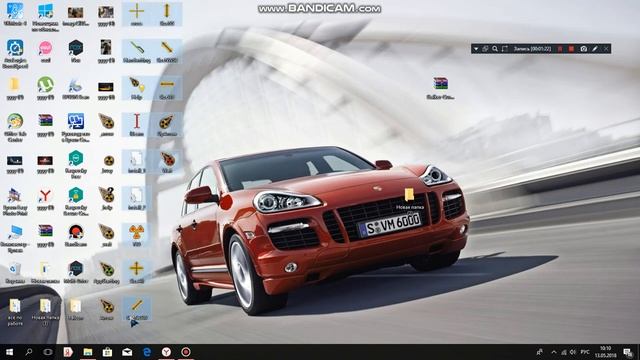Launch Yandex red Я icon on taskbar
Image resolution: width=640 pixels, height=360 pixels.
tap(68, 352)
